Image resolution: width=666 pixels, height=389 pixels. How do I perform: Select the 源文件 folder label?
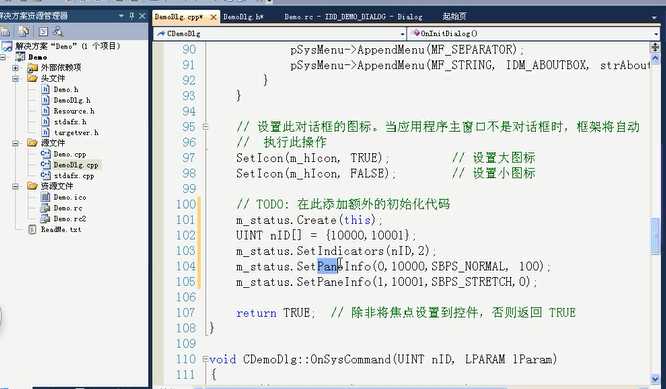tap(53, 143)
